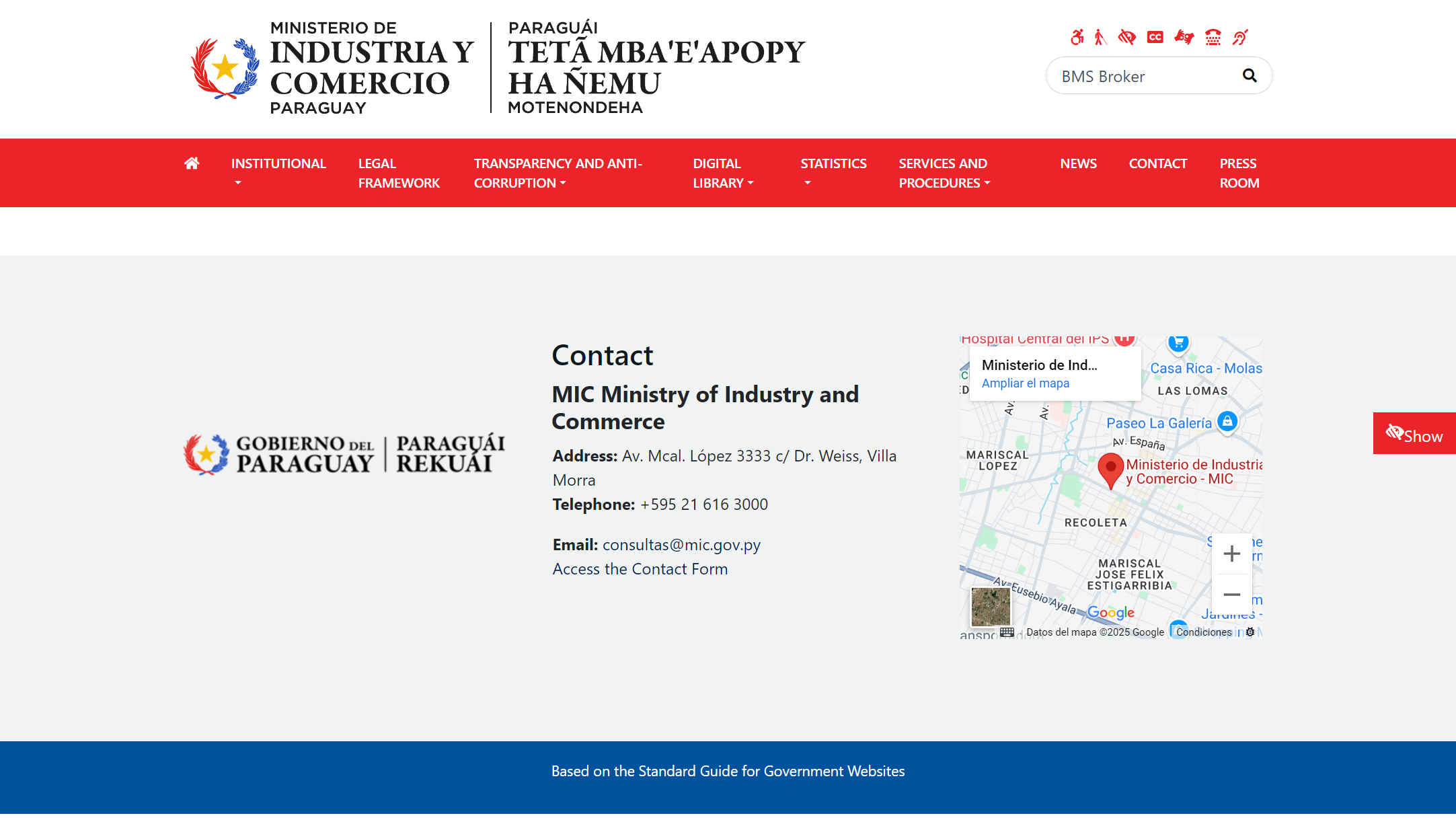Click the wheelchair accessibility icon
The width and height of the screenshot is (1456, 824).
(1077, 37)
